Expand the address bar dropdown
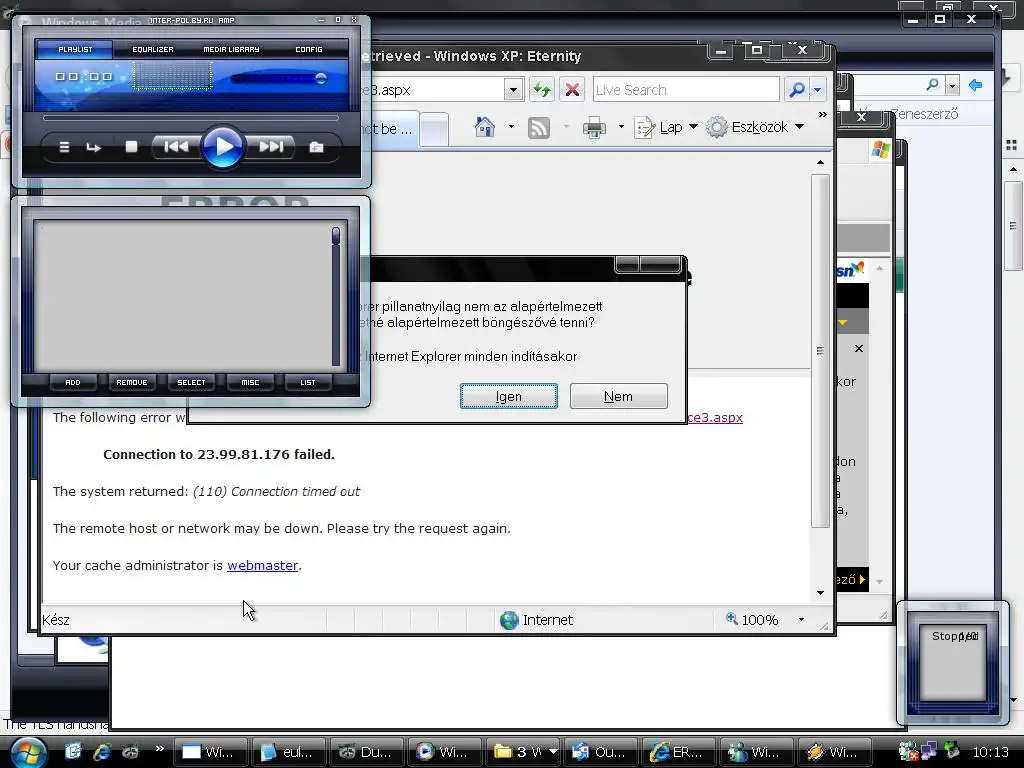1024x768 pixels. click(513, 89)
